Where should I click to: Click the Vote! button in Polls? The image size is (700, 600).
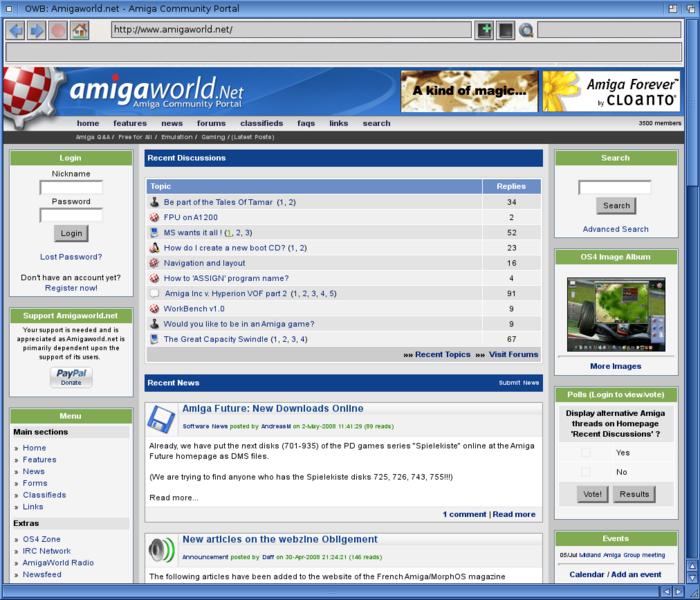(592, 494)
